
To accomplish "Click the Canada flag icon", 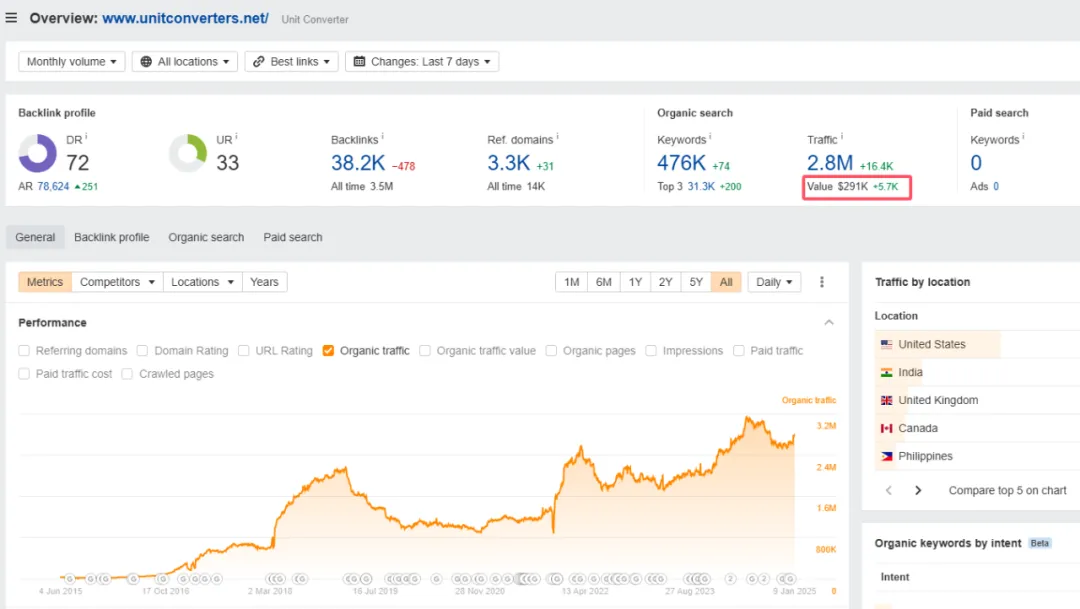I will click(x=886, y=429).
